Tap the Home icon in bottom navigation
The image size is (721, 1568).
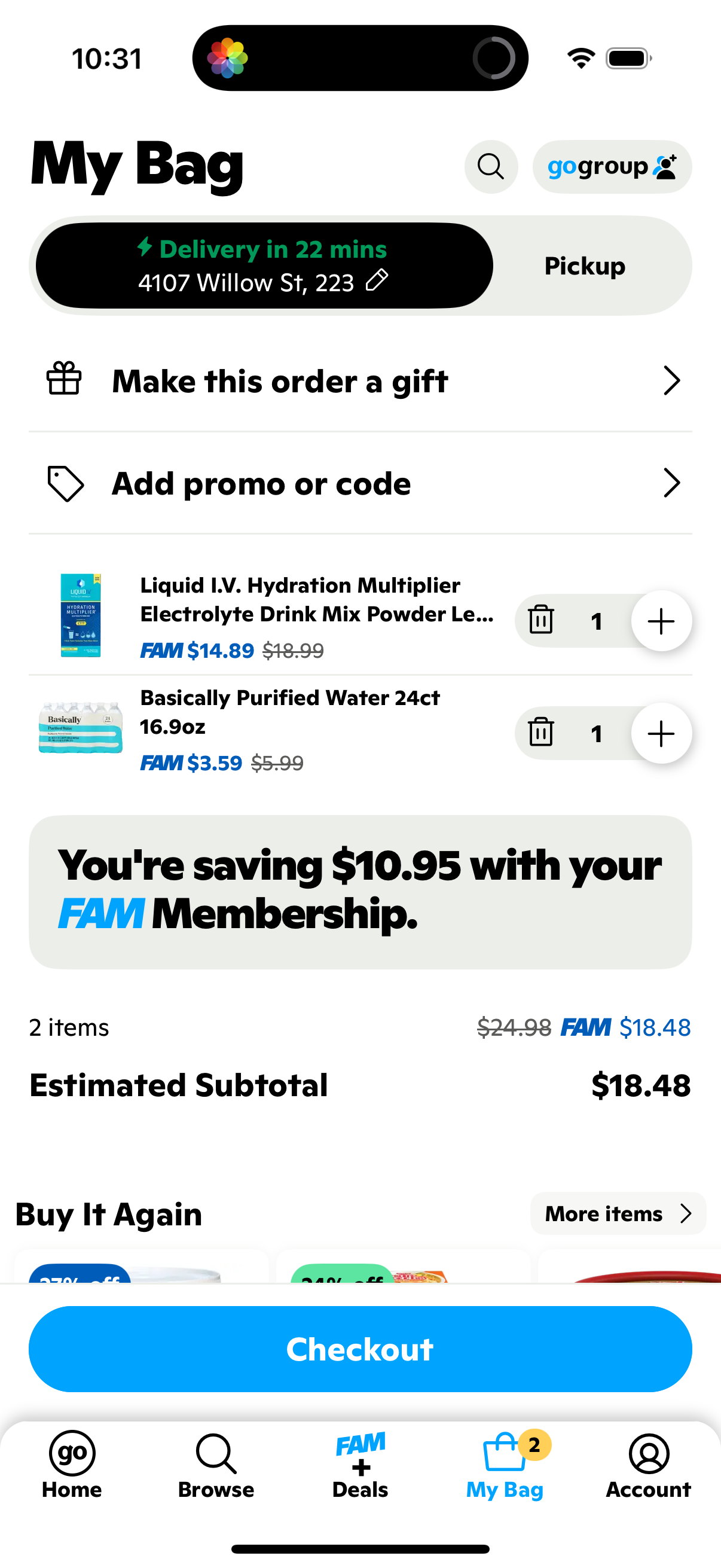(71, 1454)
